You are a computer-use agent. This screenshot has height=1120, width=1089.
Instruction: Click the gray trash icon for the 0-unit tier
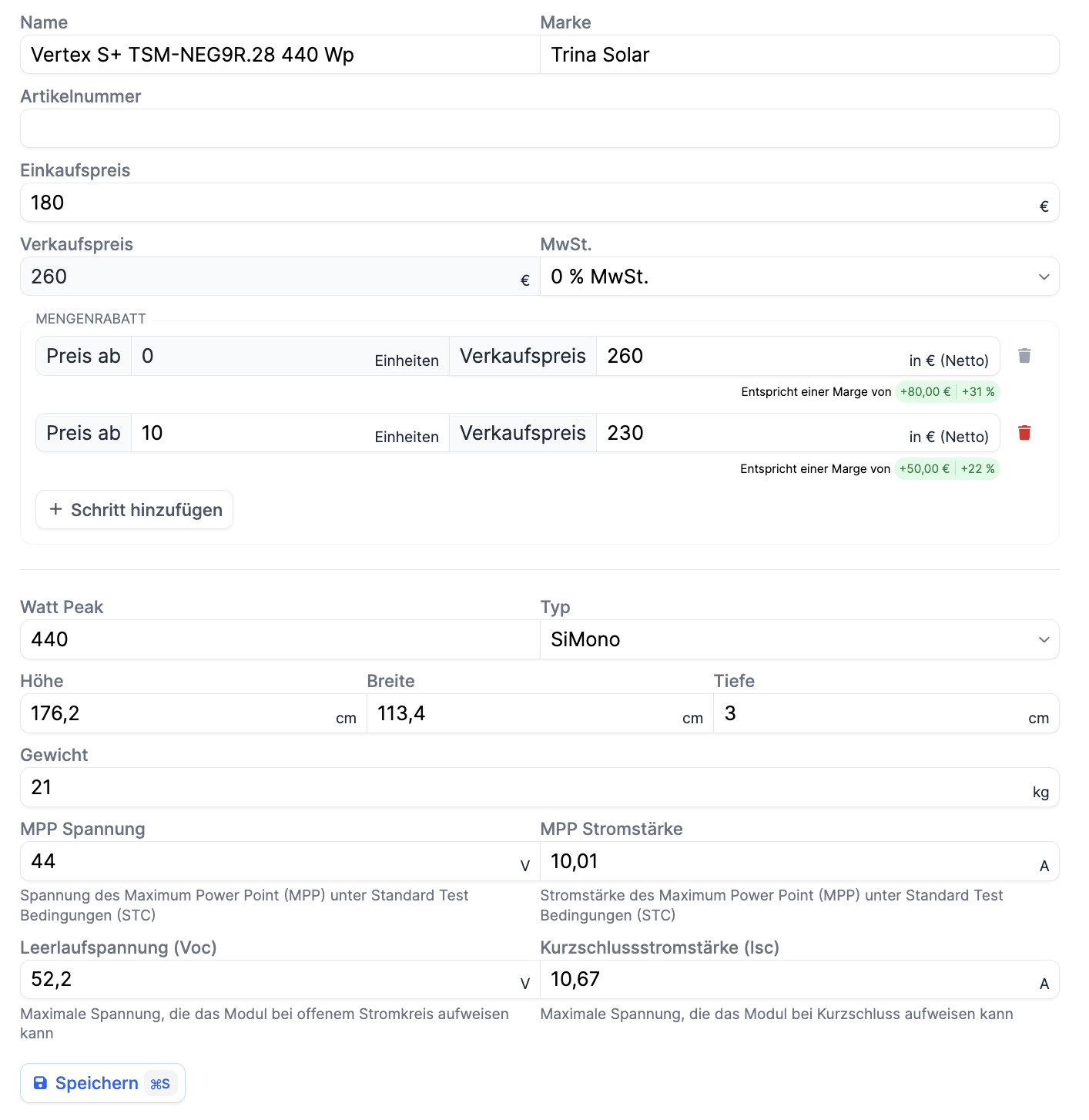(1024, 356)
